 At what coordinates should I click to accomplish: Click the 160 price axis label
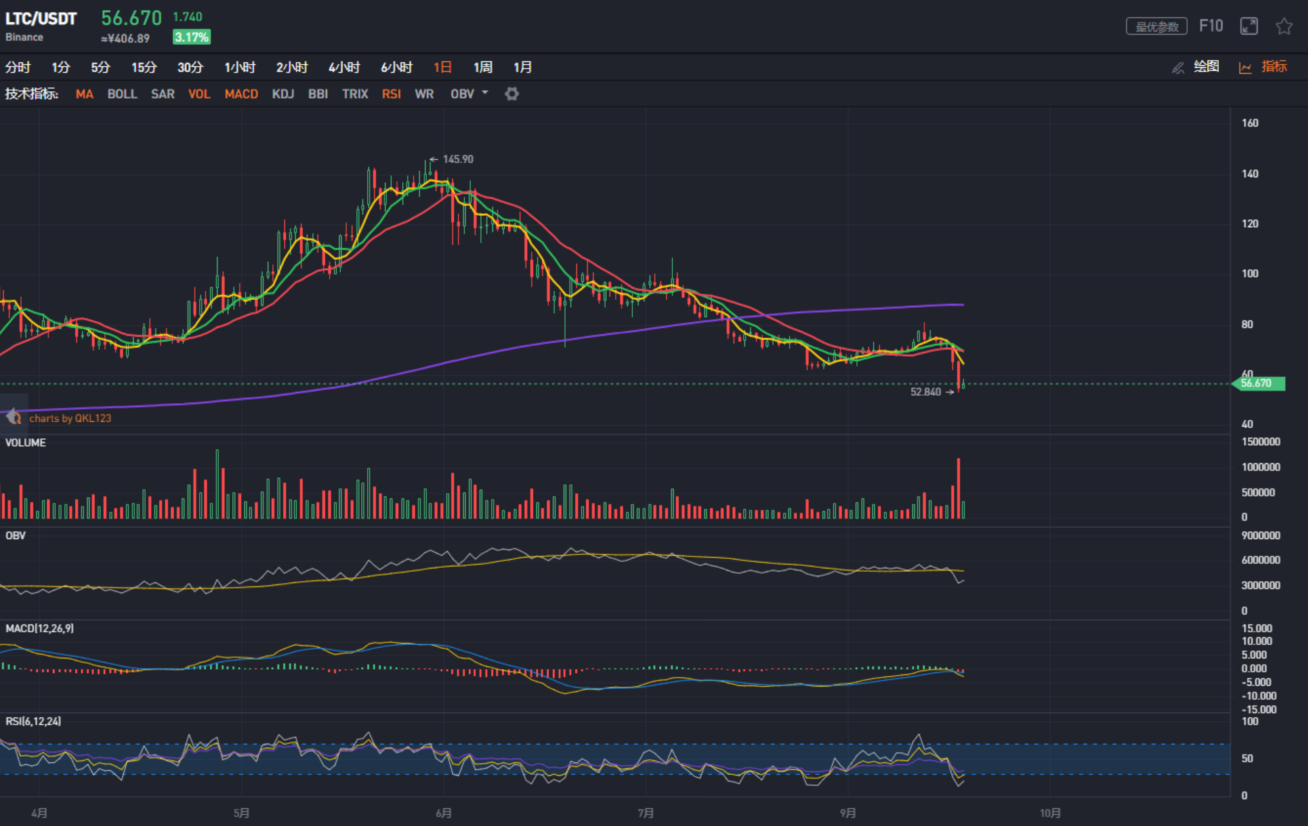pos(1250,123)
